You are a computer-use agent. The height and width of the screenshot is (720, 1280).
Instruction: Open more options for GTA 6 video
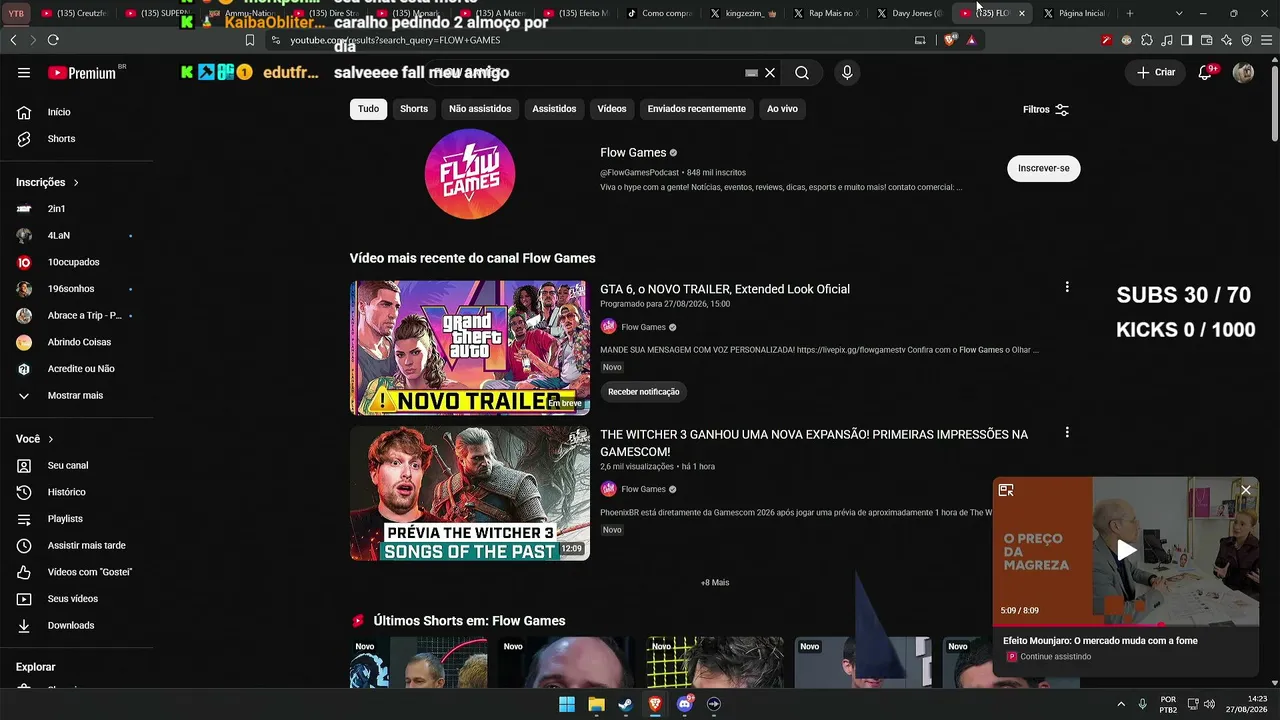tap(1067, 287)
